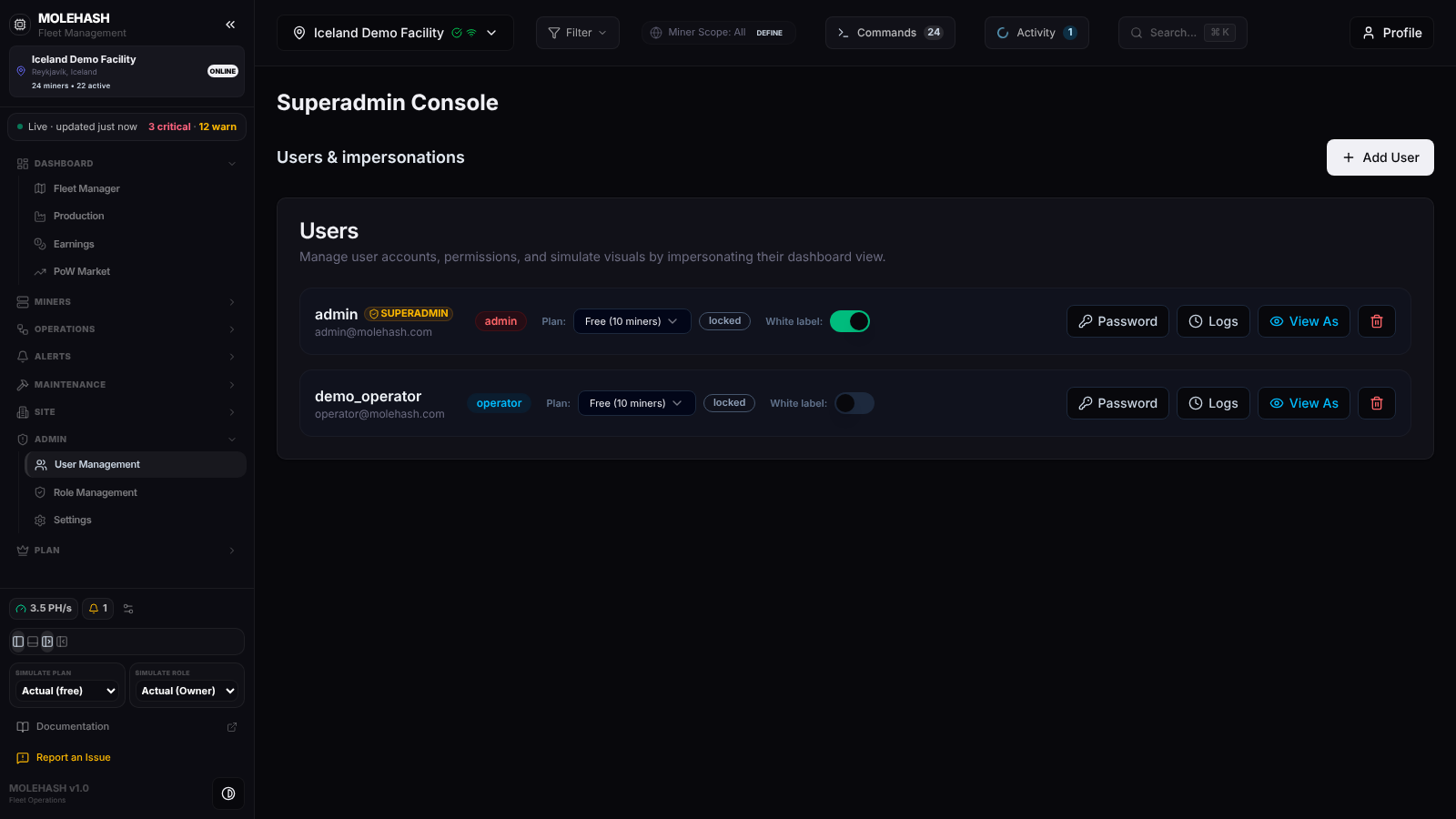This screenshot has width=1456, height=819.
Task: Open the Simulate Plan select
Action: point(68,692)
